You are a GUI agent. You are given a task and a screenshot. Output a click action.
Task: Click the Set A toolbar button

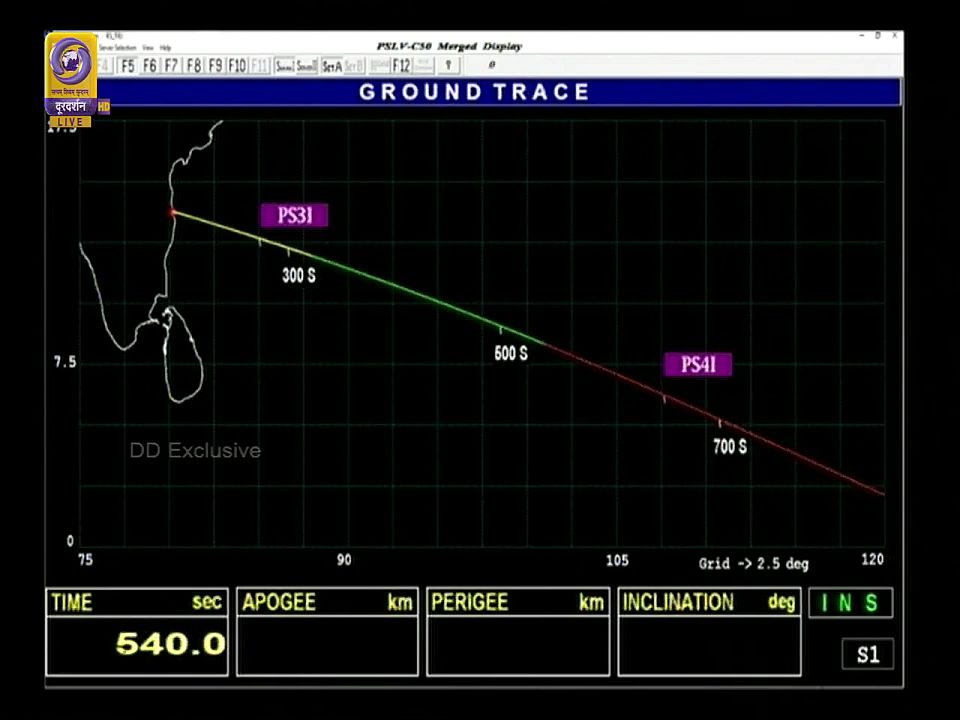click(332, 66)
